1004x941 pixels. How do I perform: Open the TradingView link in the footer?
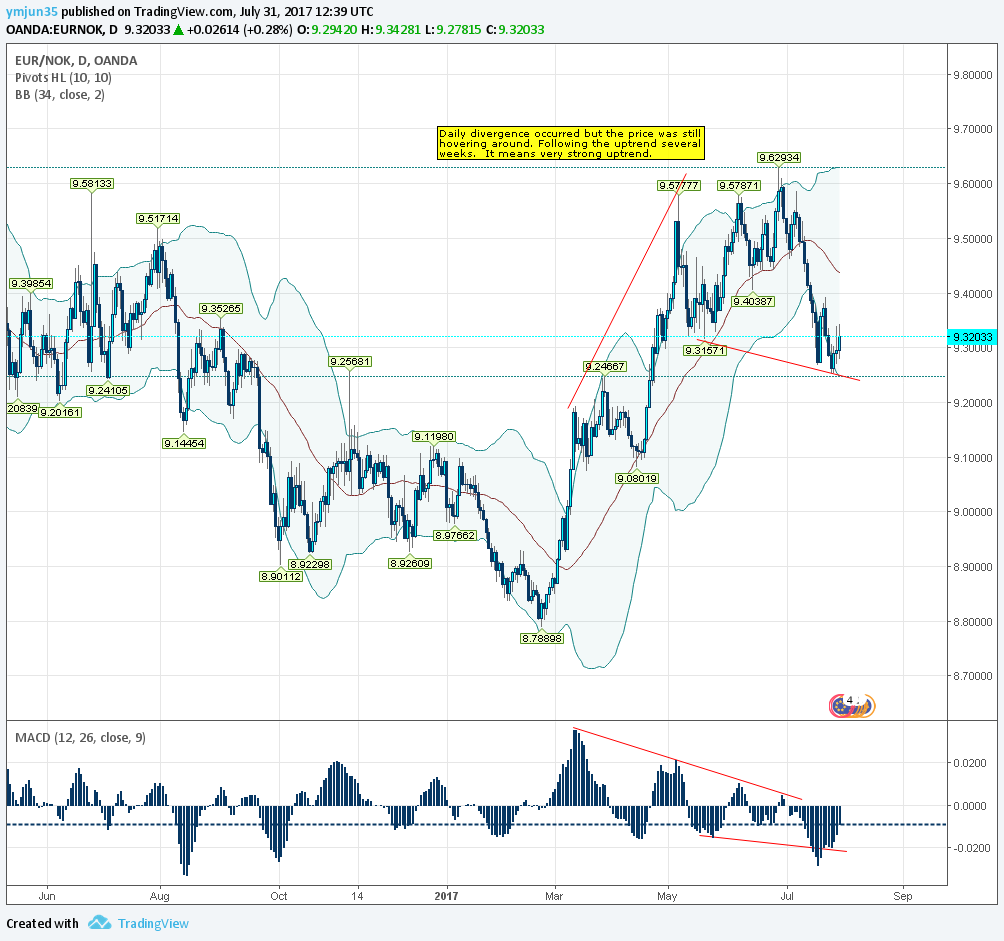[x=153, y=924]
